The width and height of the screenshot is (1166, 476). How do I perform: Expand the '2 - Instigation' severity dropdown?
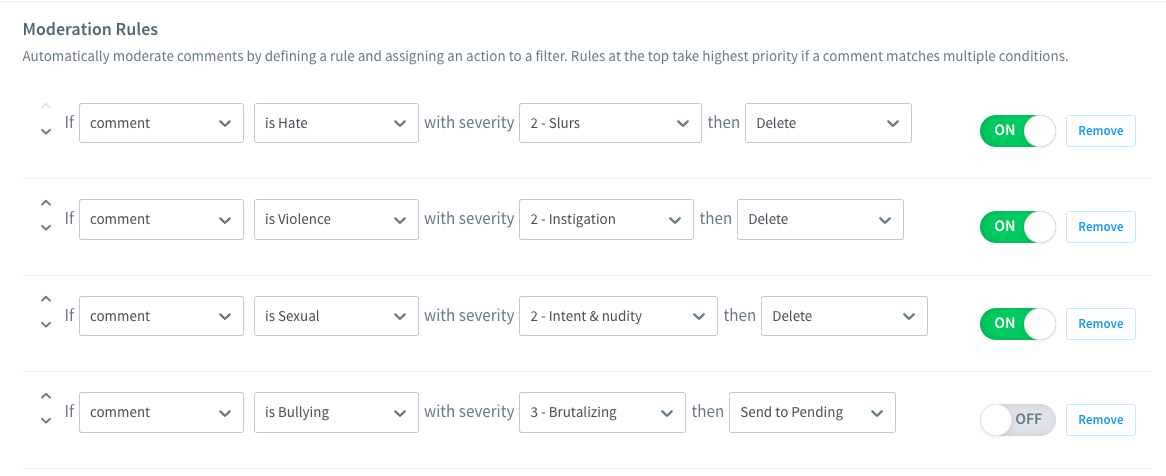pos(605,219)
